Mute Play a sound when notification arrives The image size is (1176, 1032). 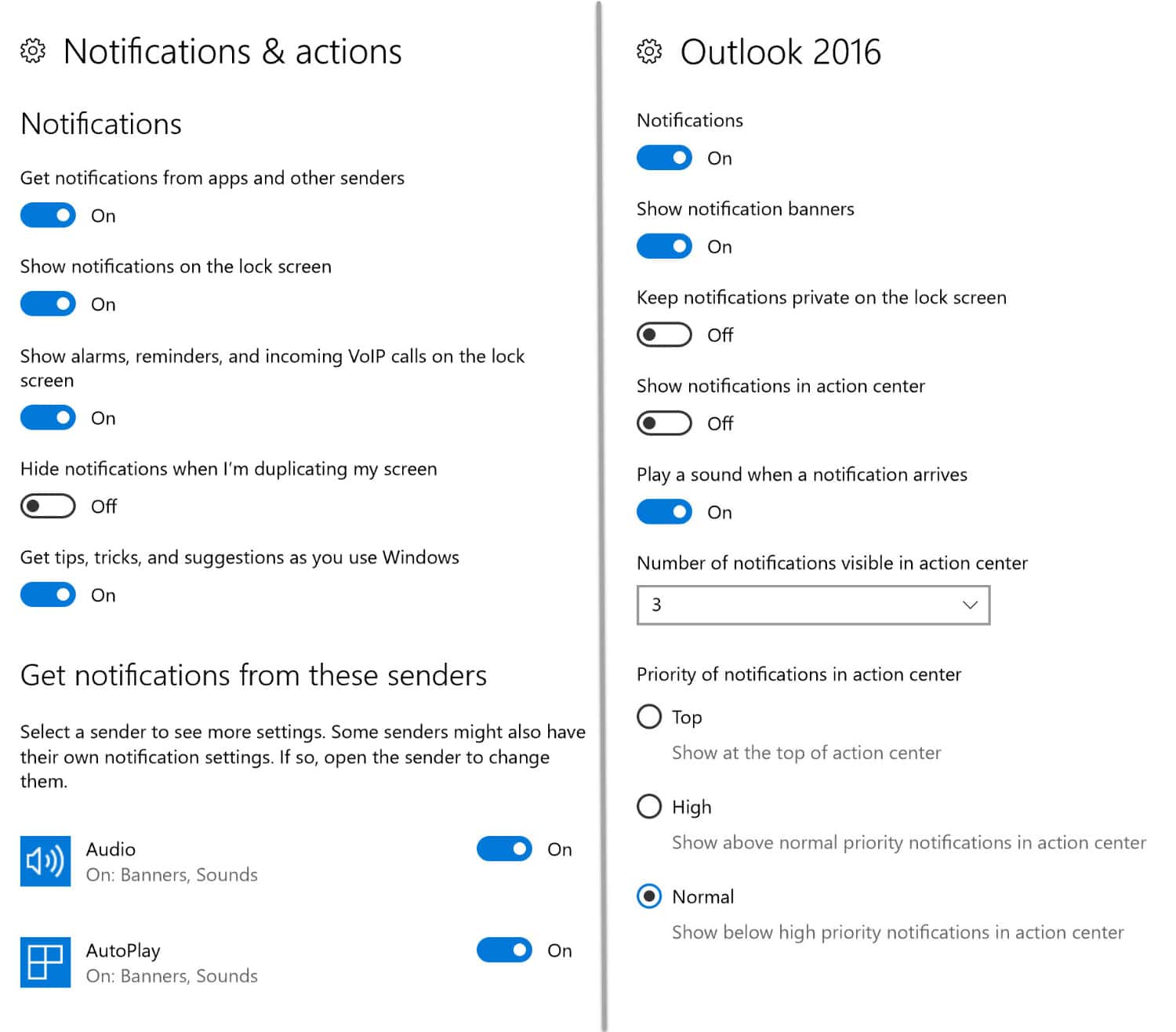coord(664,512)
